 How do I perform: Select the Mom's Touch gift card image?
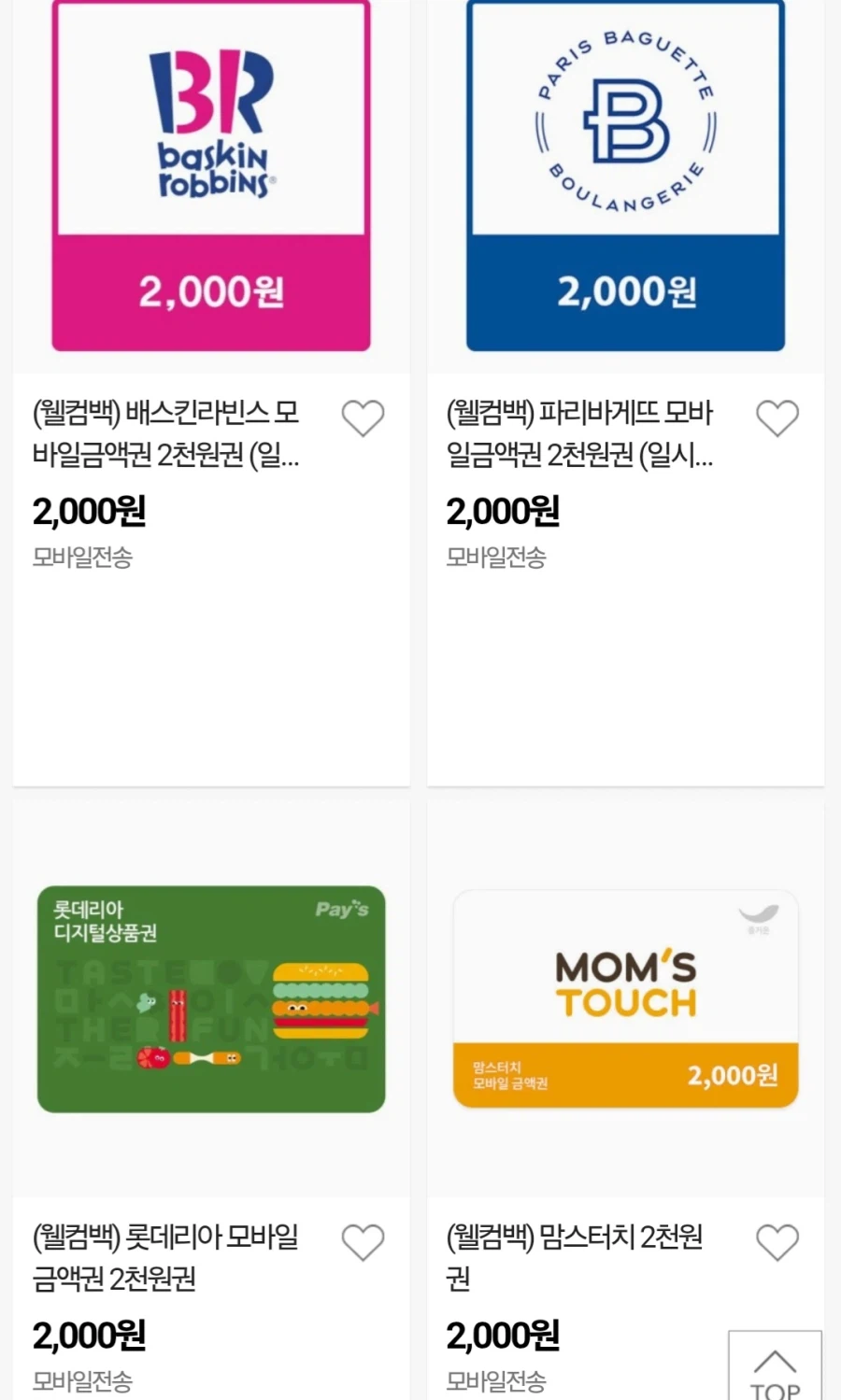(x=624, y=997)
